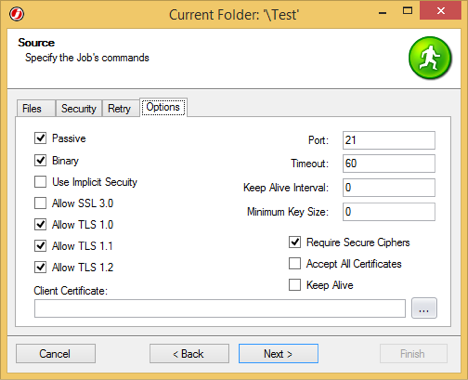The width and height of the screenshot is (468, 380).
Task: Focus the Port input field
Action: coord(389,140)
